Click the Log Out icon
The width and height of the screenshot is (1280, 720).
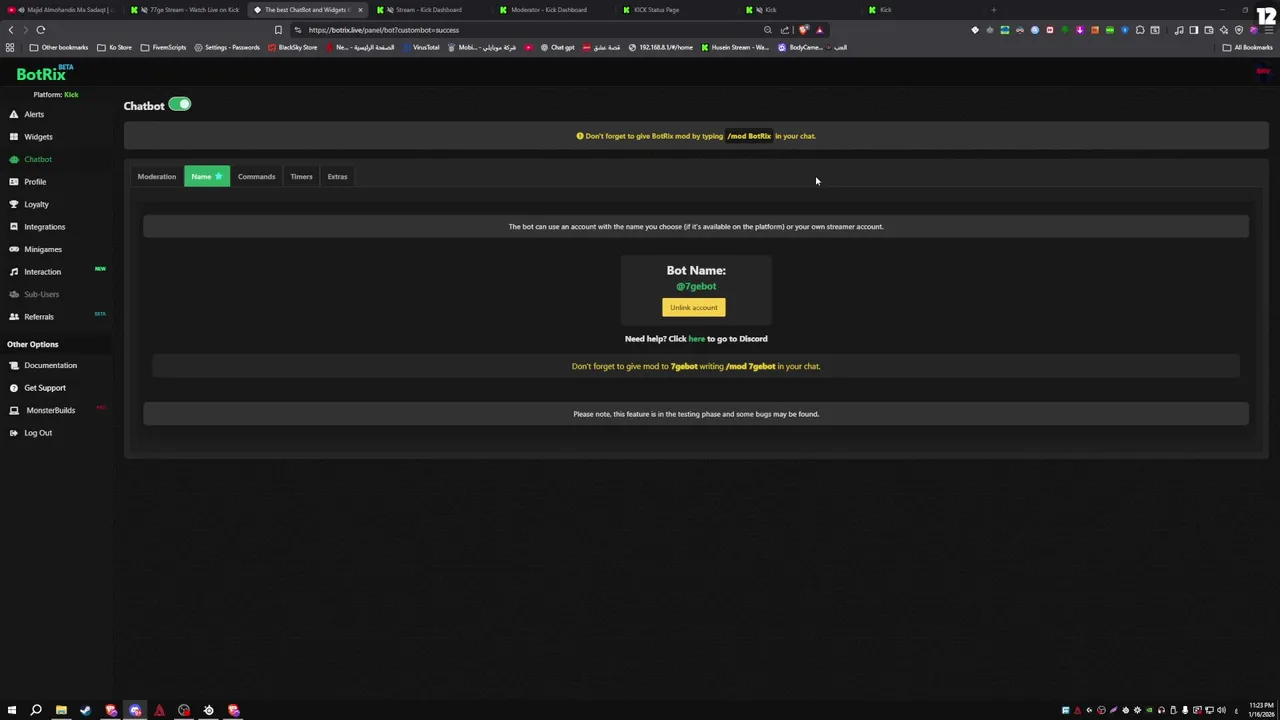[13, 433]
